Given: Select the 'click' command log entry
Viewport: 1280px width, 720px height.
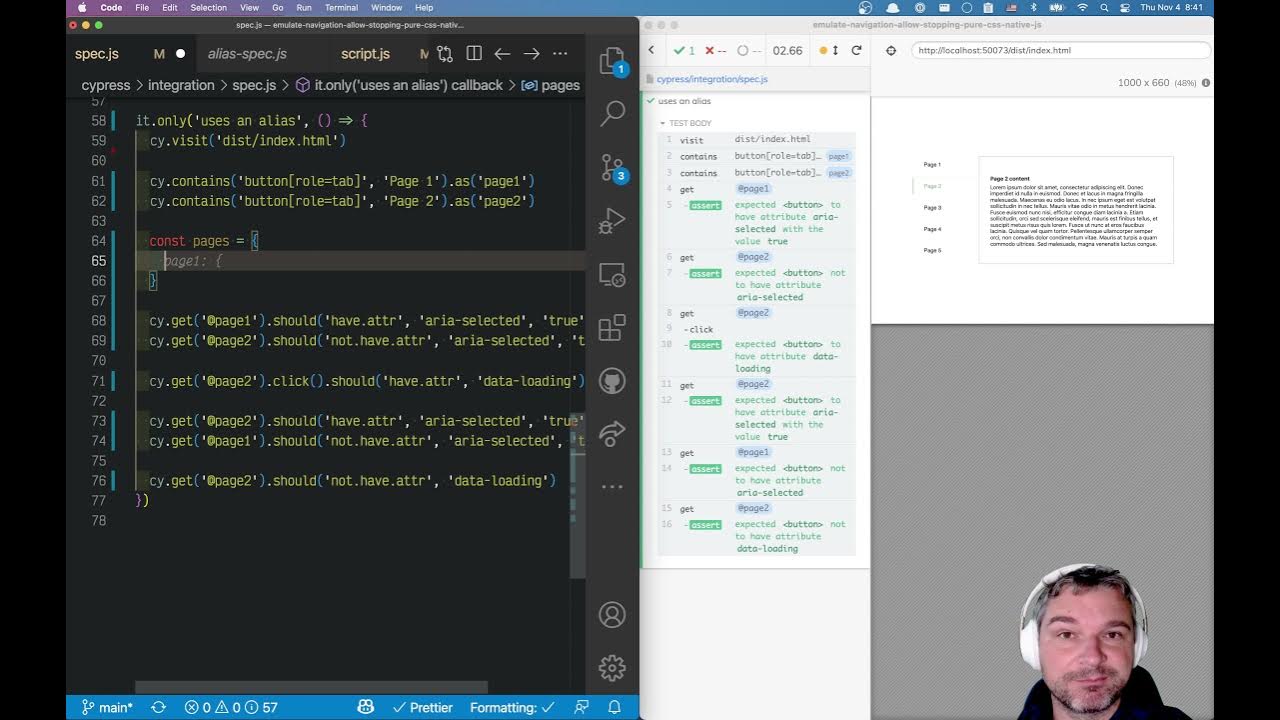Looking at the screenshot, I should [757, 329].
